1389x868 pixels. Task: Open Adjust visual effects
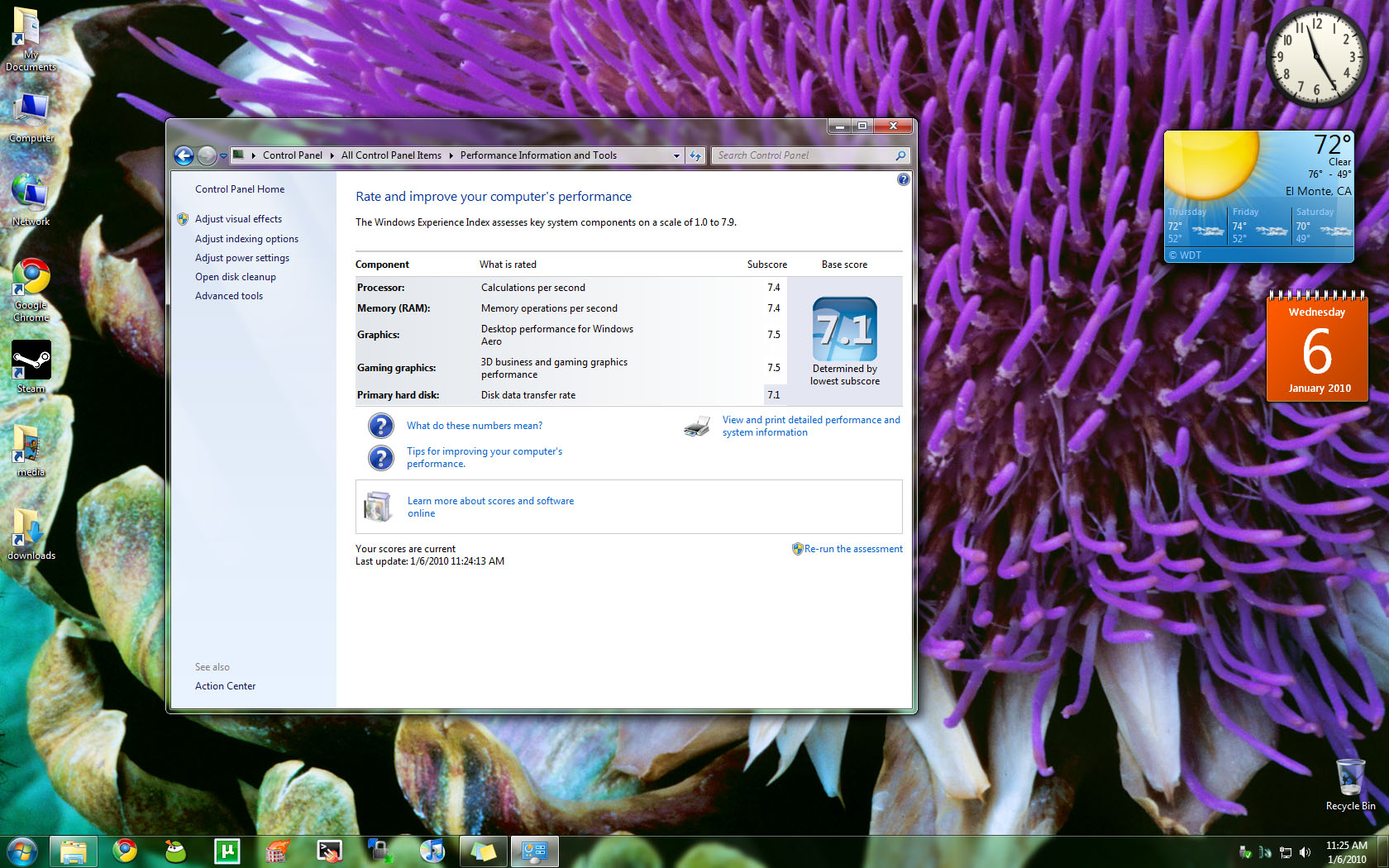click(238, 219)
